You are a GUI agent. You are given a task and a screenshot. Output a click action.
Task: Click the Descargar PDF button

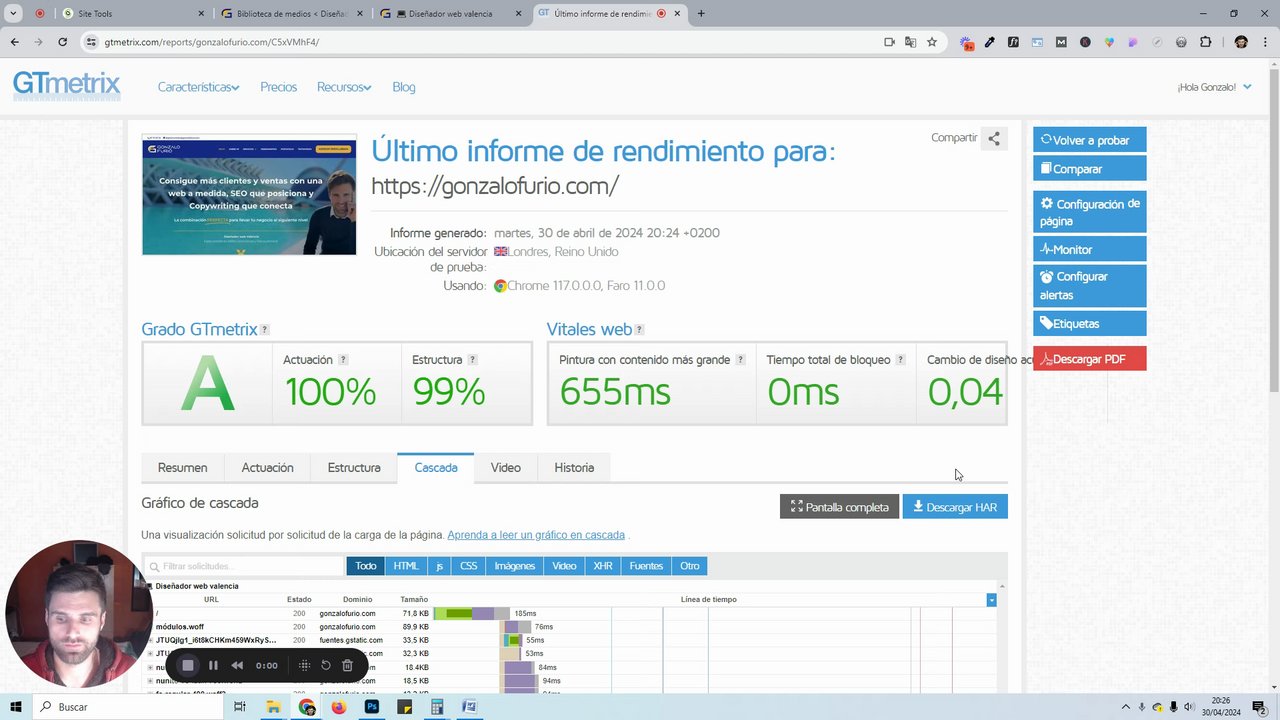pos(1090,359)
